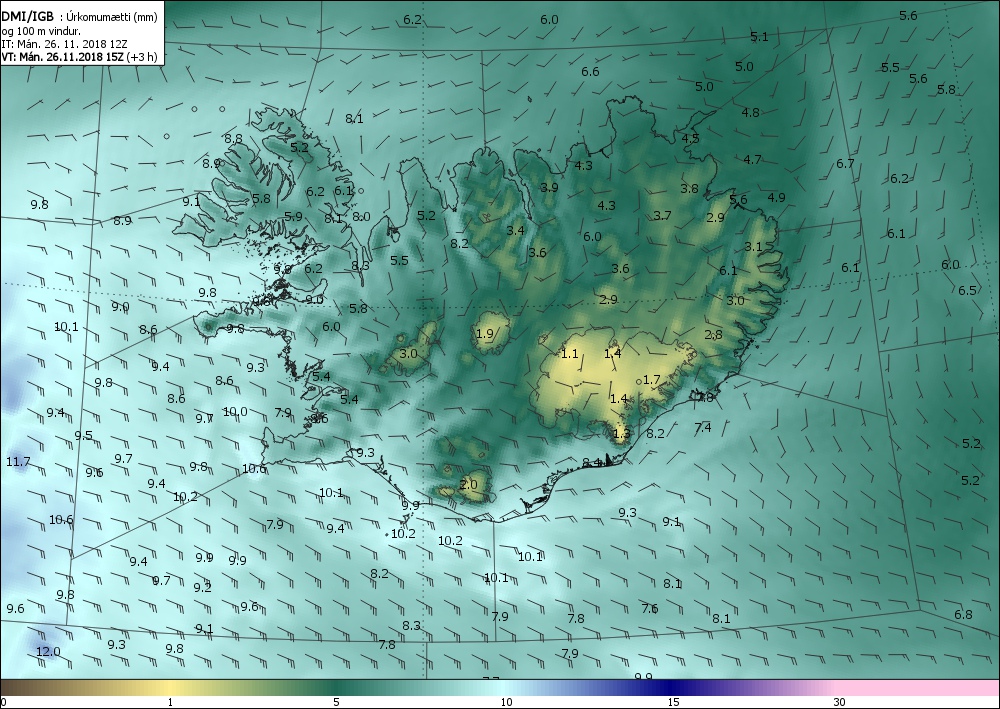Click the VT valid time line

tap(62, 57)
